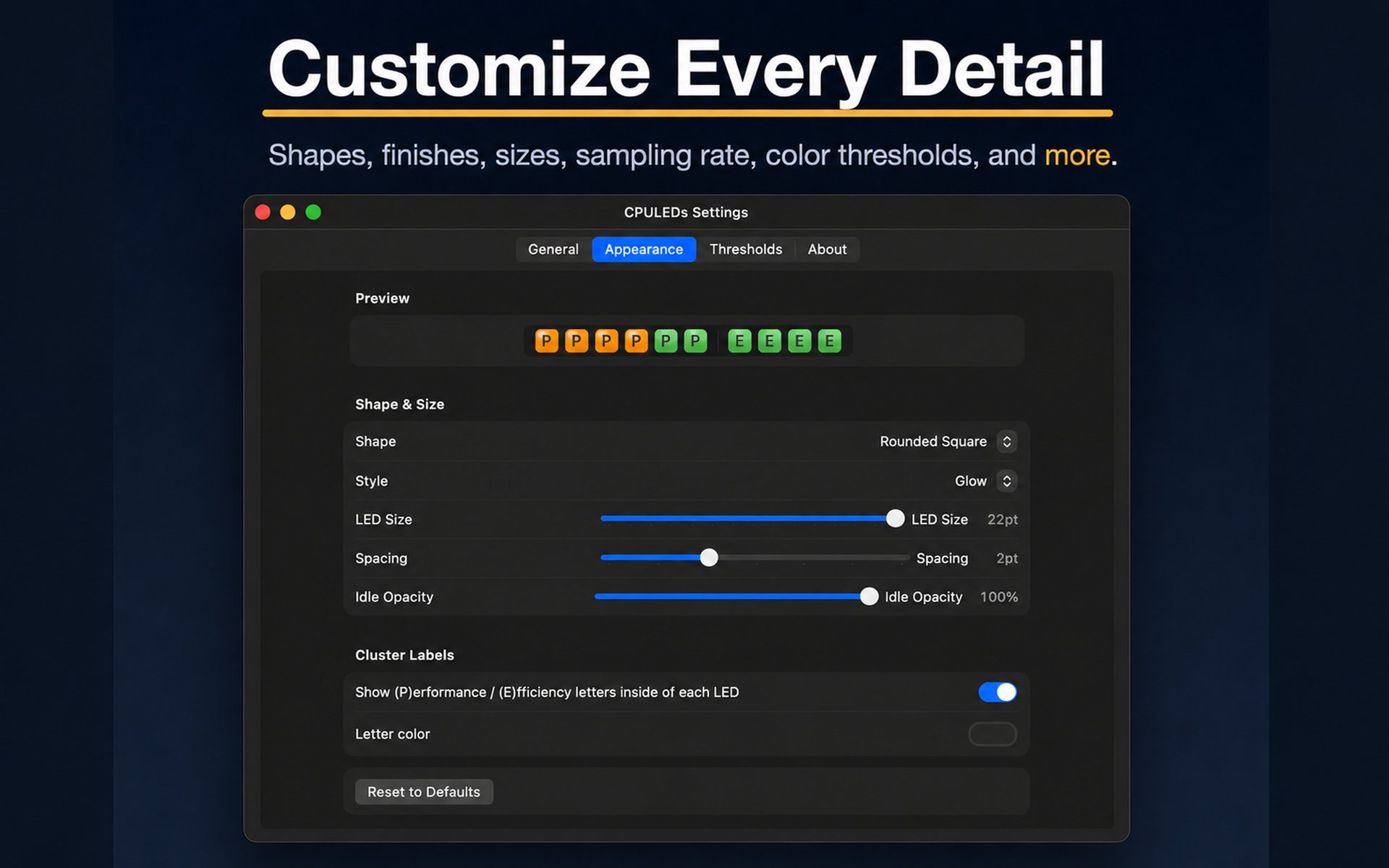Click the "Letter color" label
1389x868 pixels.
[x=392, y=734]
